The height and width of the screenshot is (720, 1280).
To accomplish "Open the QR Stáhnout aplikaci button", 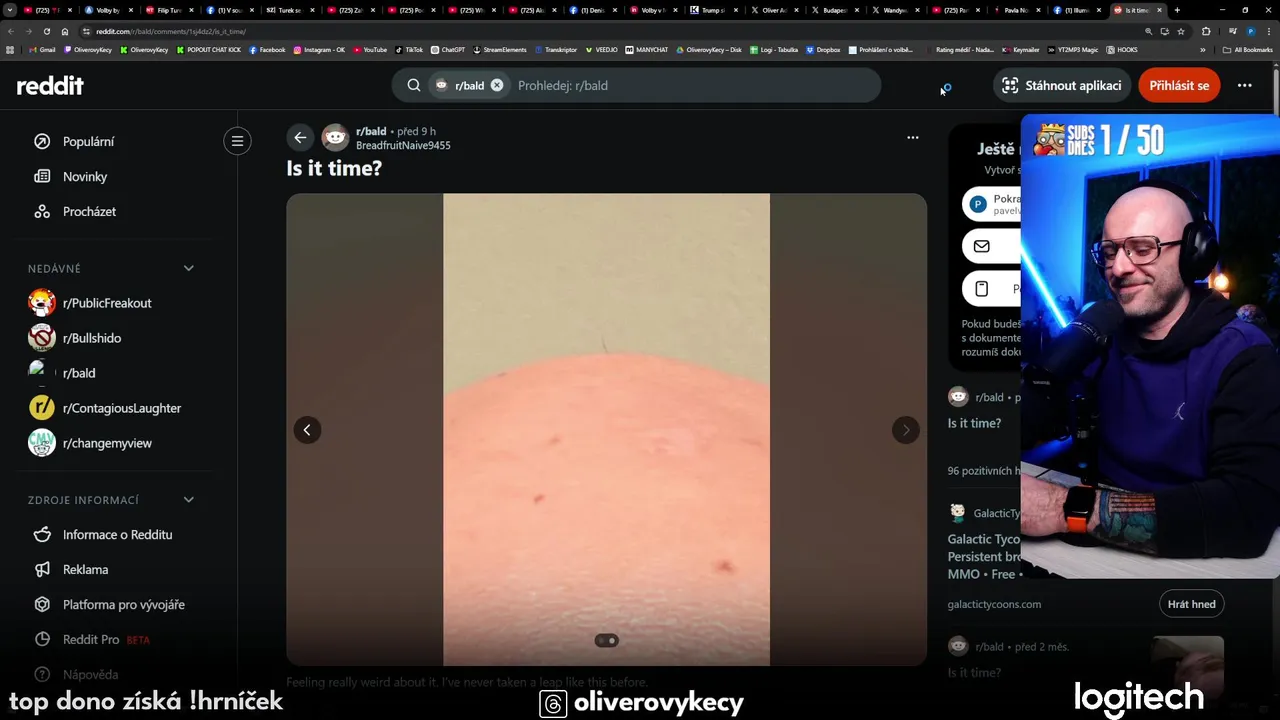I will [x=1061, y=85].
